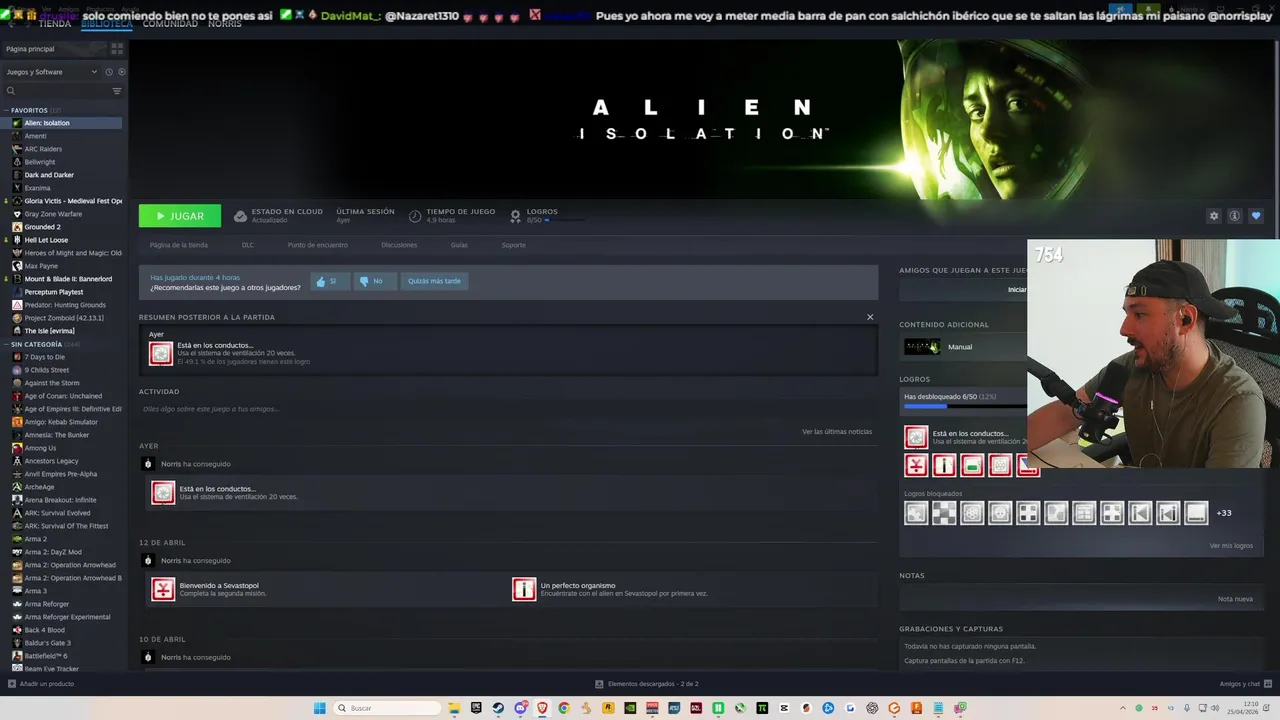Go to COMUNIDAD in top navigation
The image size is (1280, 720).
coord(170,24)
